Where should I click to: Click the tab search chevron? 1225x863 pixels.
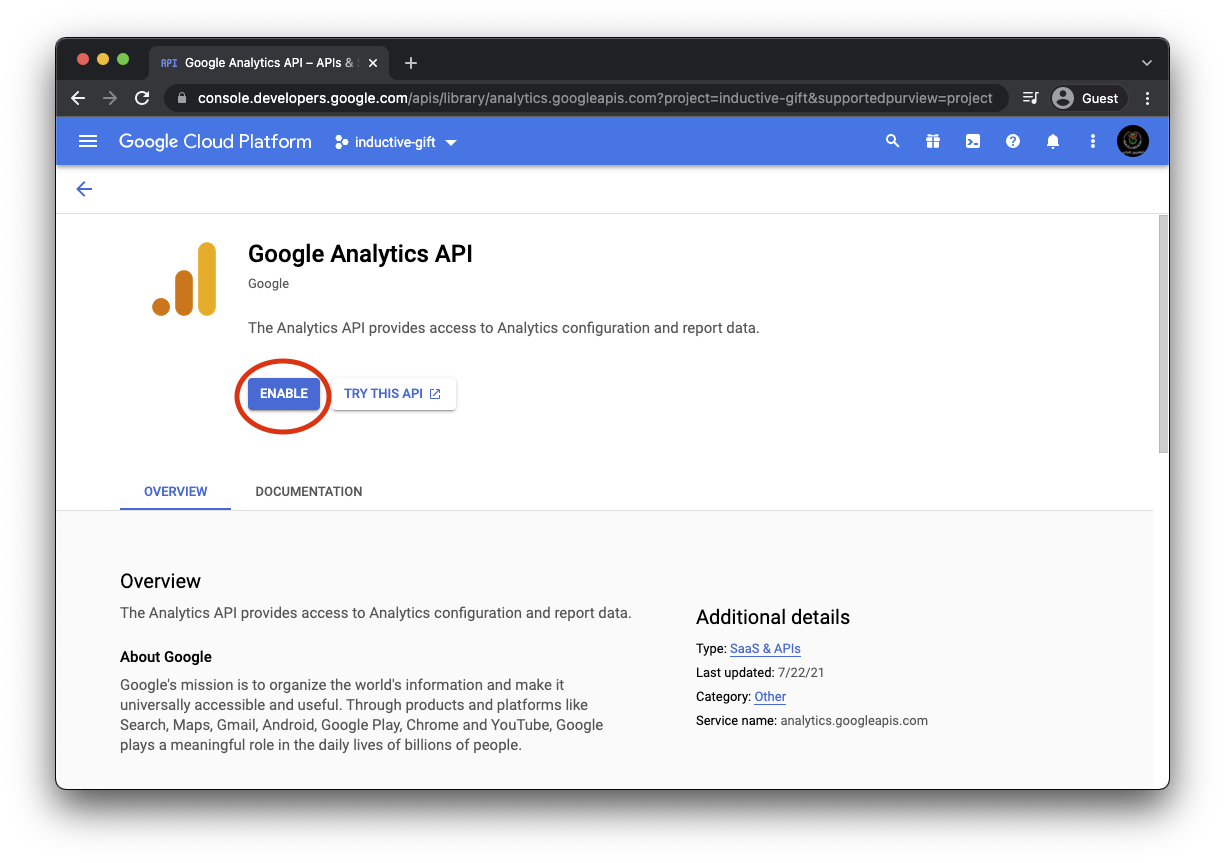click(1147, 63)
